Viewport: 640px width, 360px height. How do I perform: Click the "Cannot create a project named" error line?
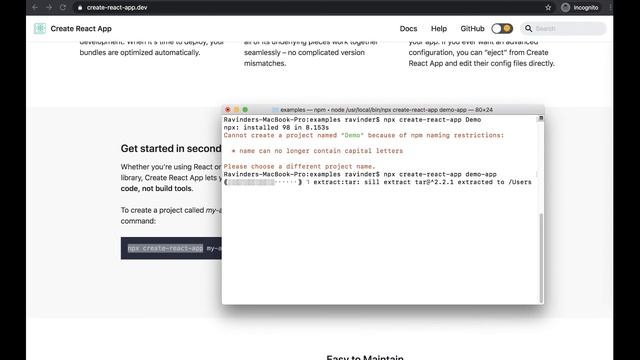[364, 135]
